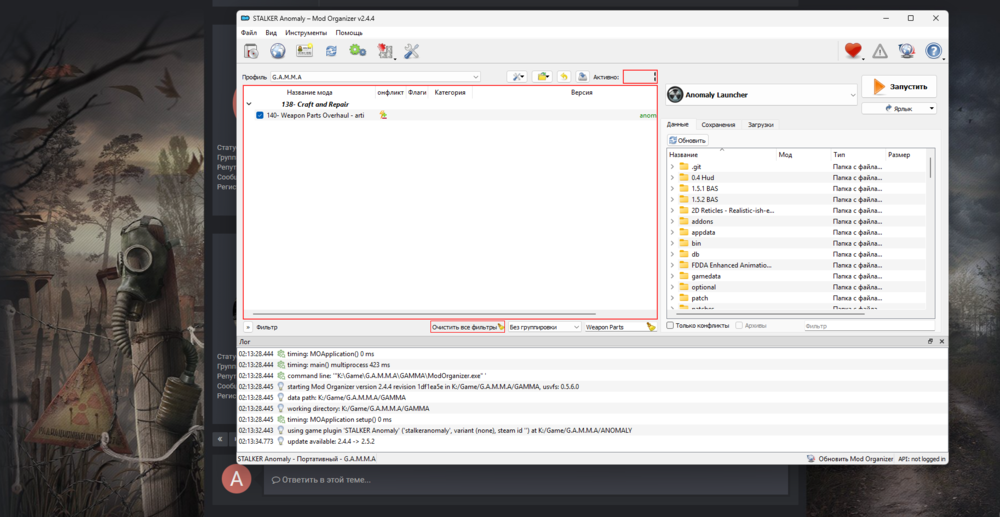The height and width of the screenshot is (517, 1000).
Task: Open settings wrench and screwdriver icon
Action: (x=411, y=51)
